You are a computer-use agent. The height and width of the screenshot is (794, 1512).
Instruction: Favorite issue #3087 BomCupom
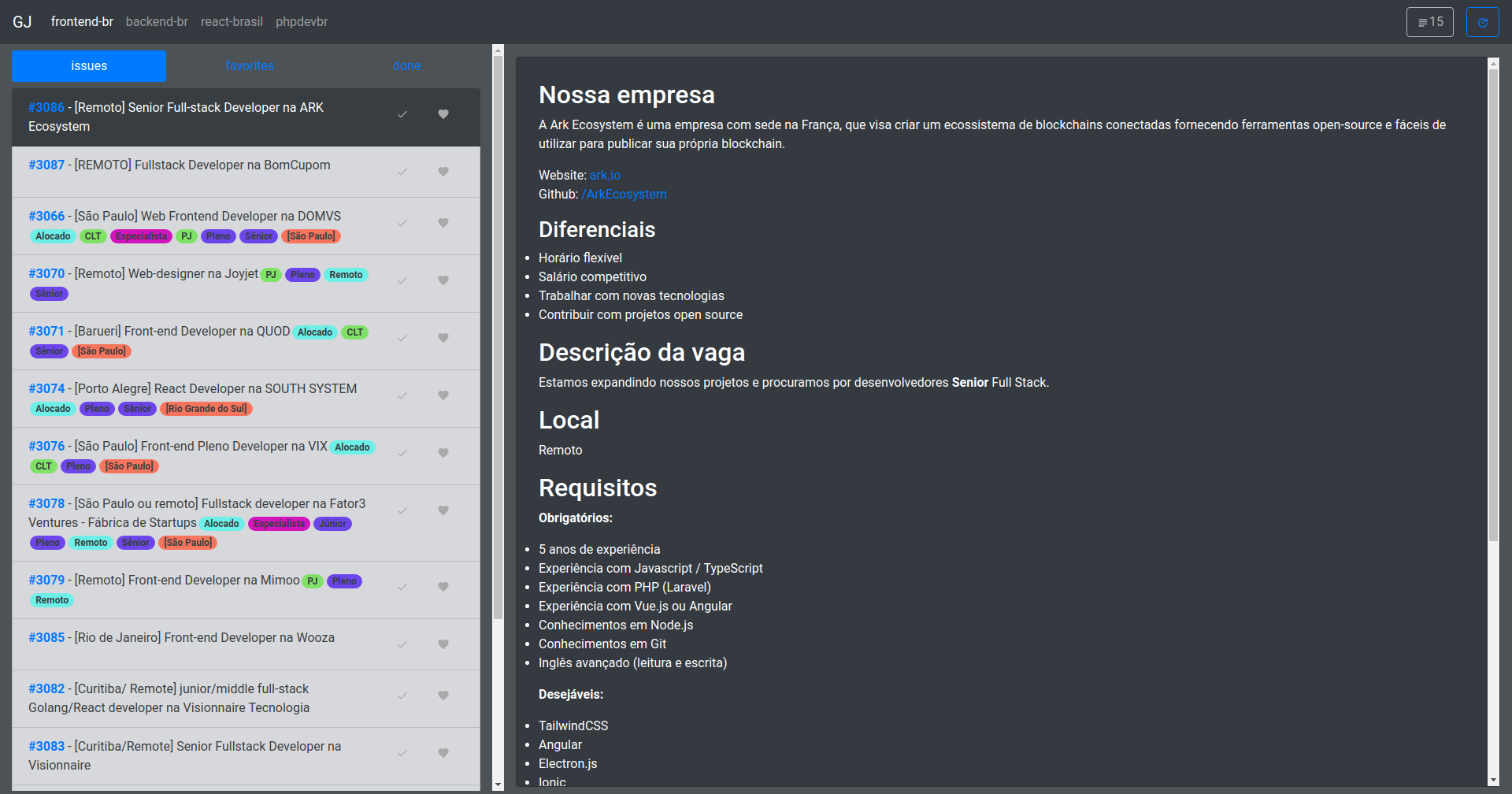(443, 172)
